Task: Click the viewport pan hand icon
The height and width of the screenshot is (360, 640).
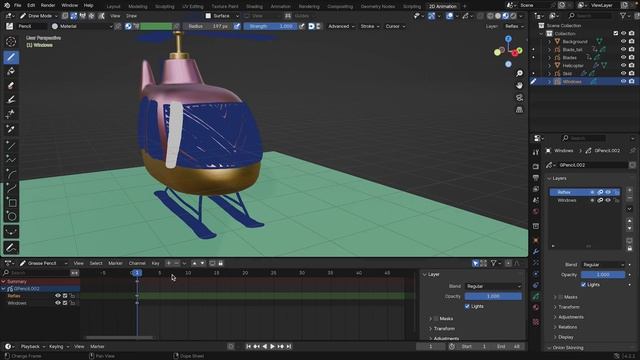Action: tap(519, 85)
